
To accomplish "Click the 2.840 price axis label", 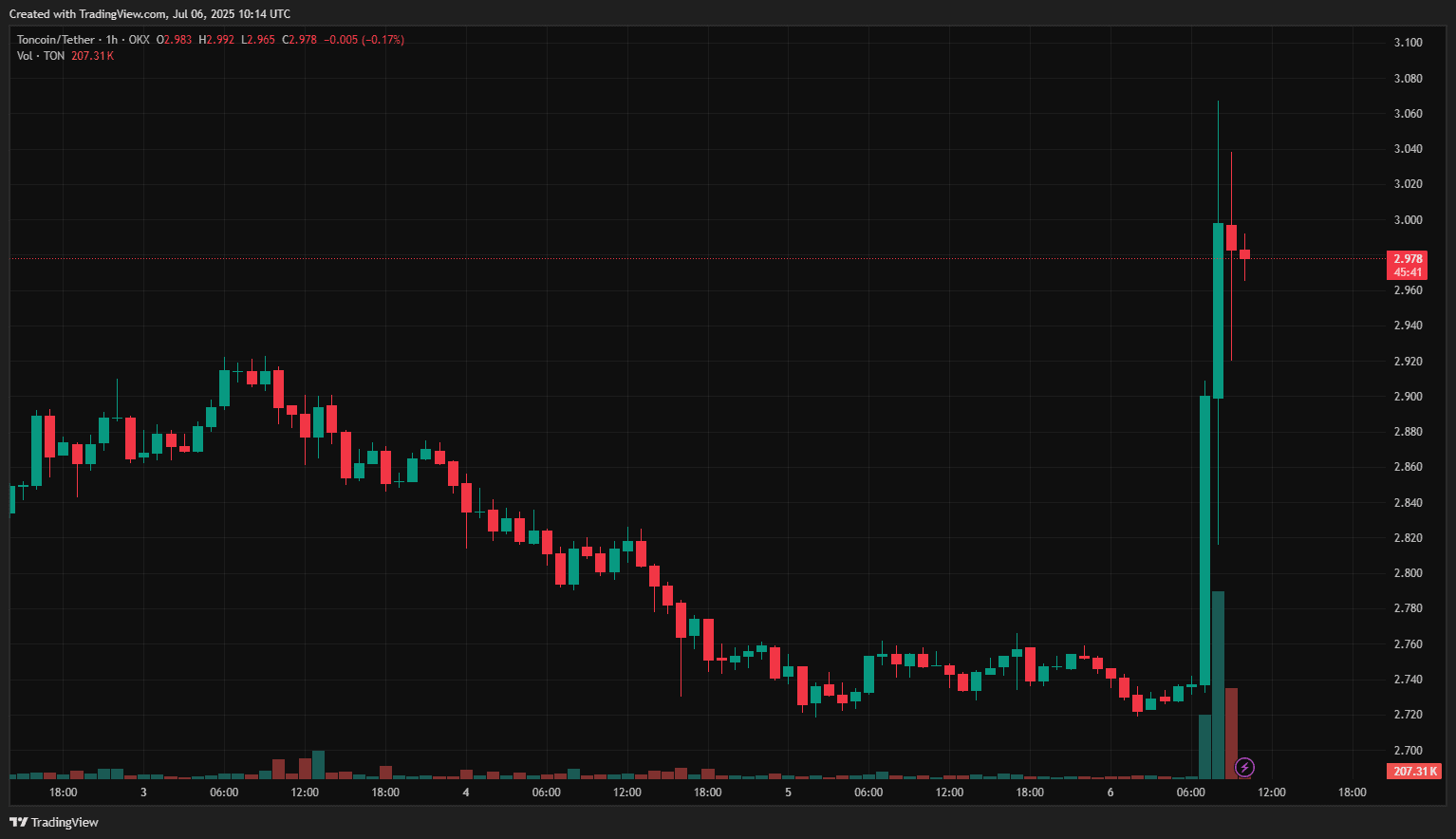I will pyautogui.click(x=1408, y=503).
